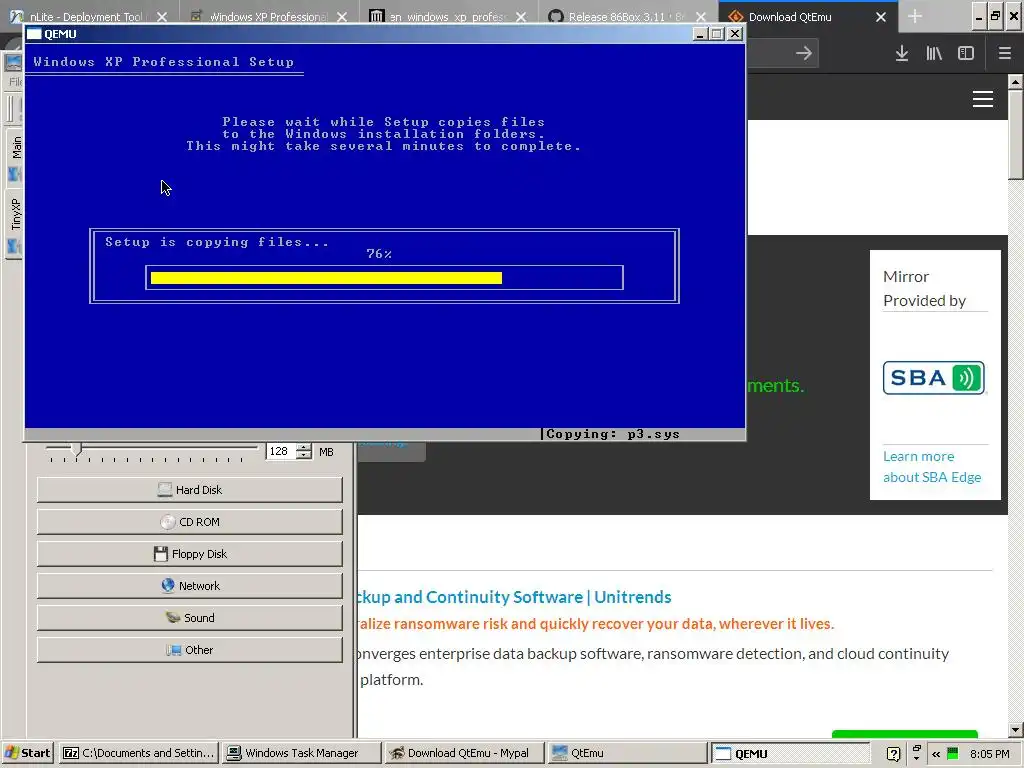Click the yellow setup progress bar
The image size is (1024, 768).
(326, 278)
